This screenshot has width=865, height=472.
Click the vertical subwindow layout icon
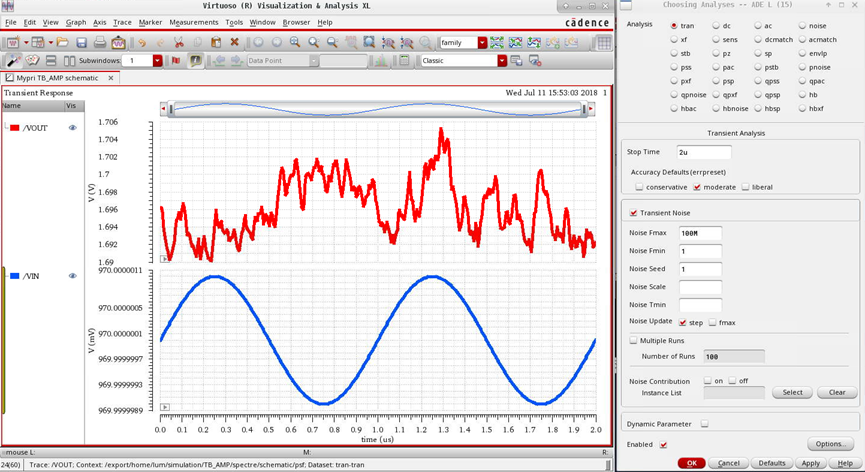[70, 61]
